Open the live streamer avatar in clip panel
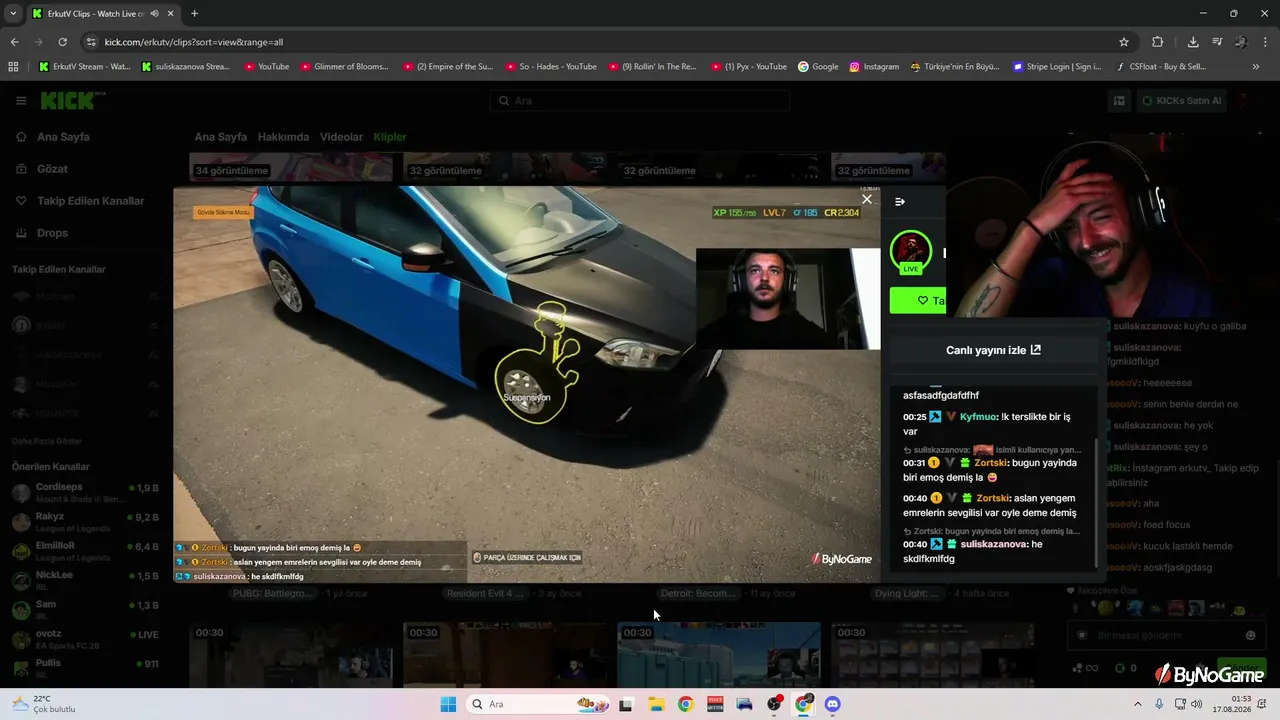 pyautogui.click(x=911, y=252)
